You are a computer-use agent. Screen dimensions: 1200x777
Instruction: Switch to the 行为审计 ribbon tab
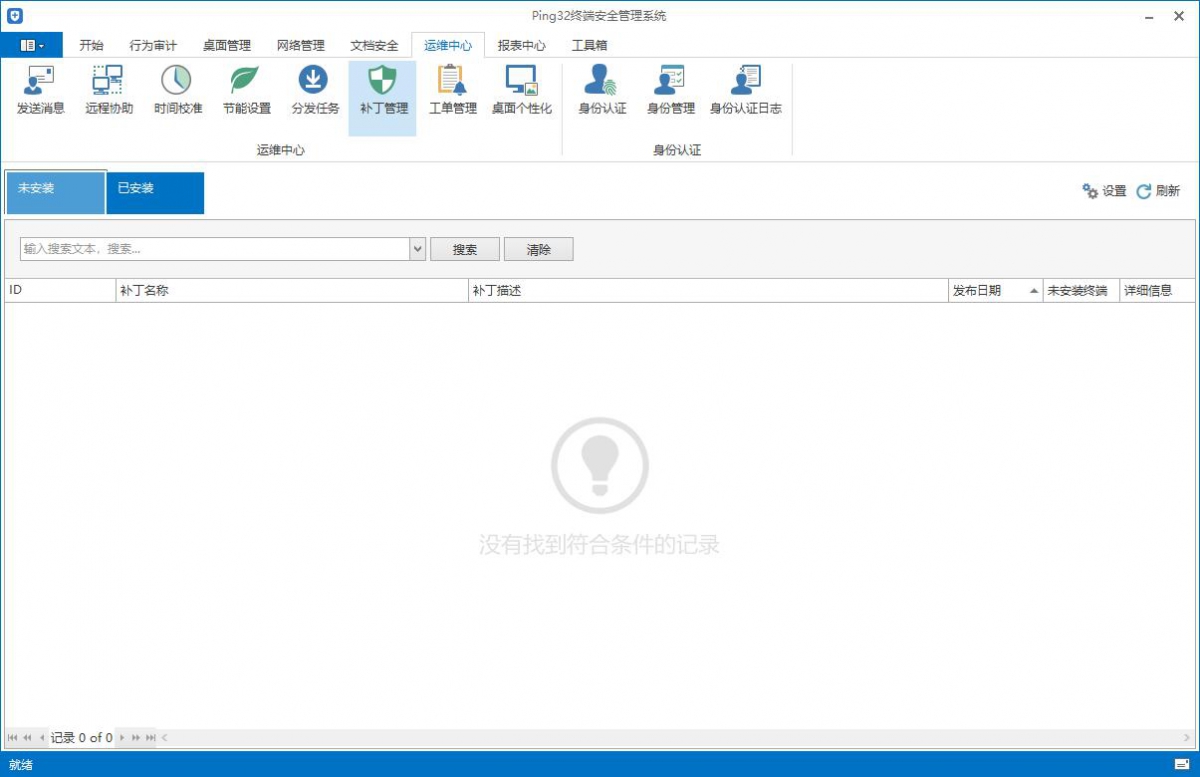click(x=153, y=45)
